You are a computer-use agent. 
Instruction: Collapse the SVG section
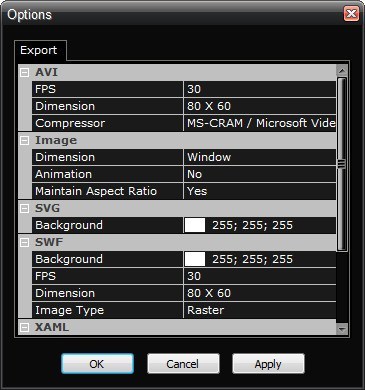(24, 208)
